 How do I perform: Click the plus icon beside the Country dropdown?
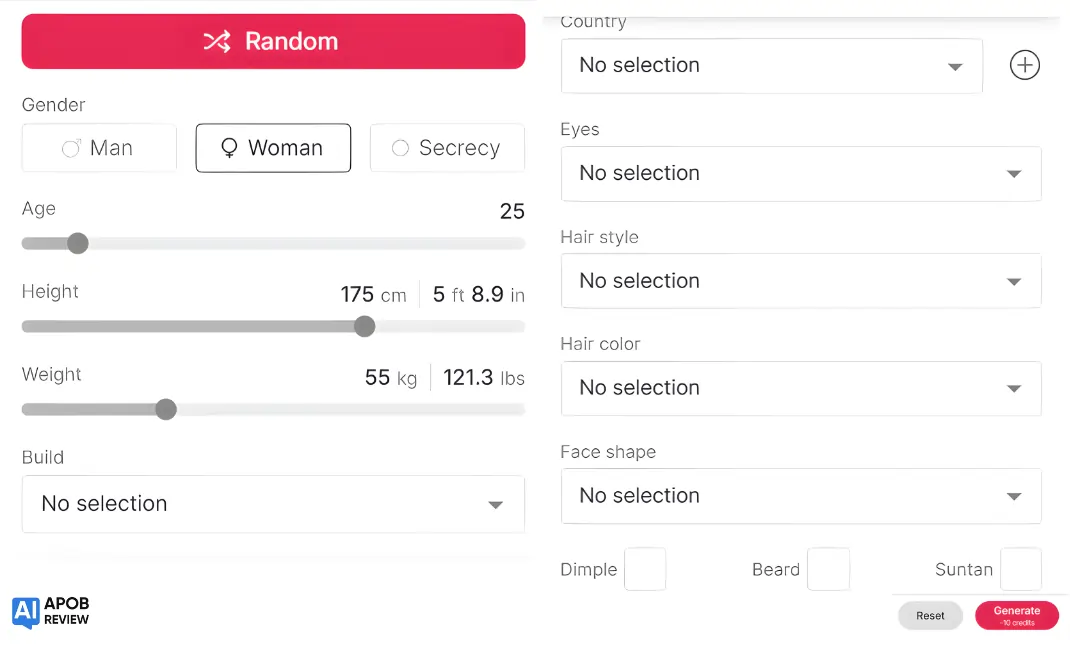click(x=1024, y=65)
